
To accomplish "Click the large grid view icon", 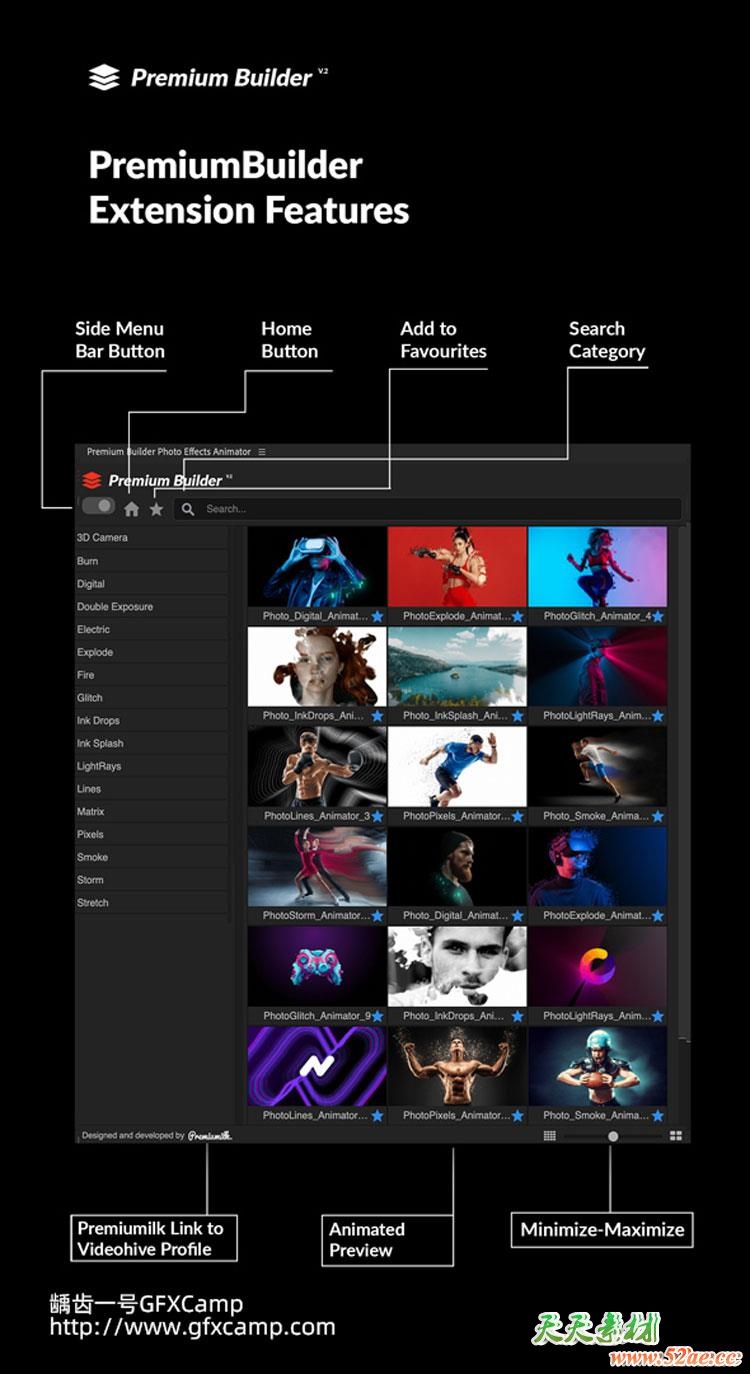I will pos(676,1136).
